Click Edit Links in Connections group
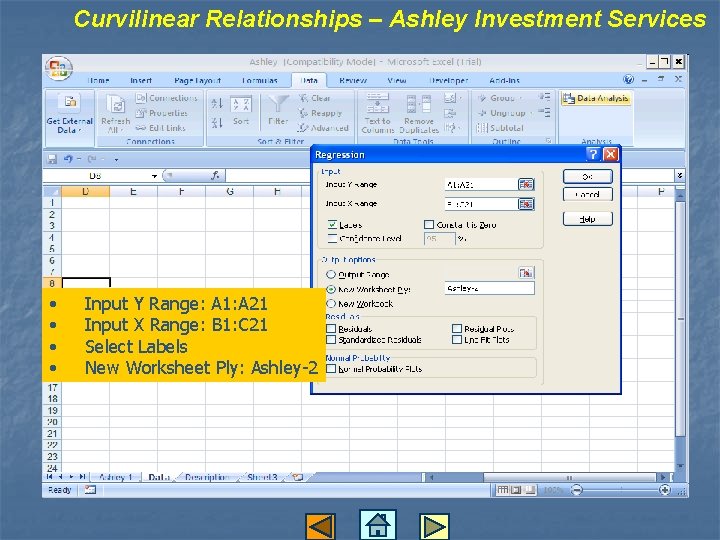This screenshot has height=540, width=720. pyautogui.click(x=161, y=128)
